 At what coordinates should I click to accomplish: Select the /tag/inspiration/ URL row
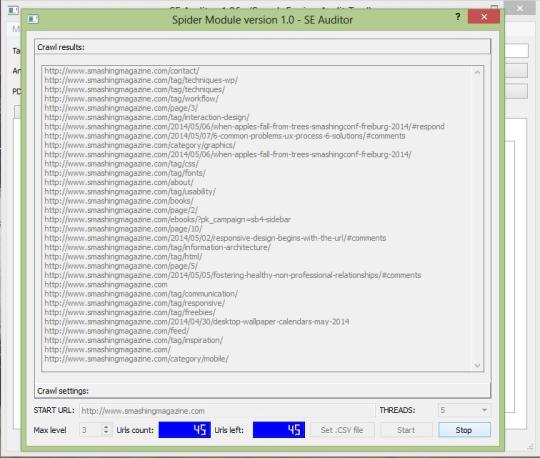(x=134, y=341)
